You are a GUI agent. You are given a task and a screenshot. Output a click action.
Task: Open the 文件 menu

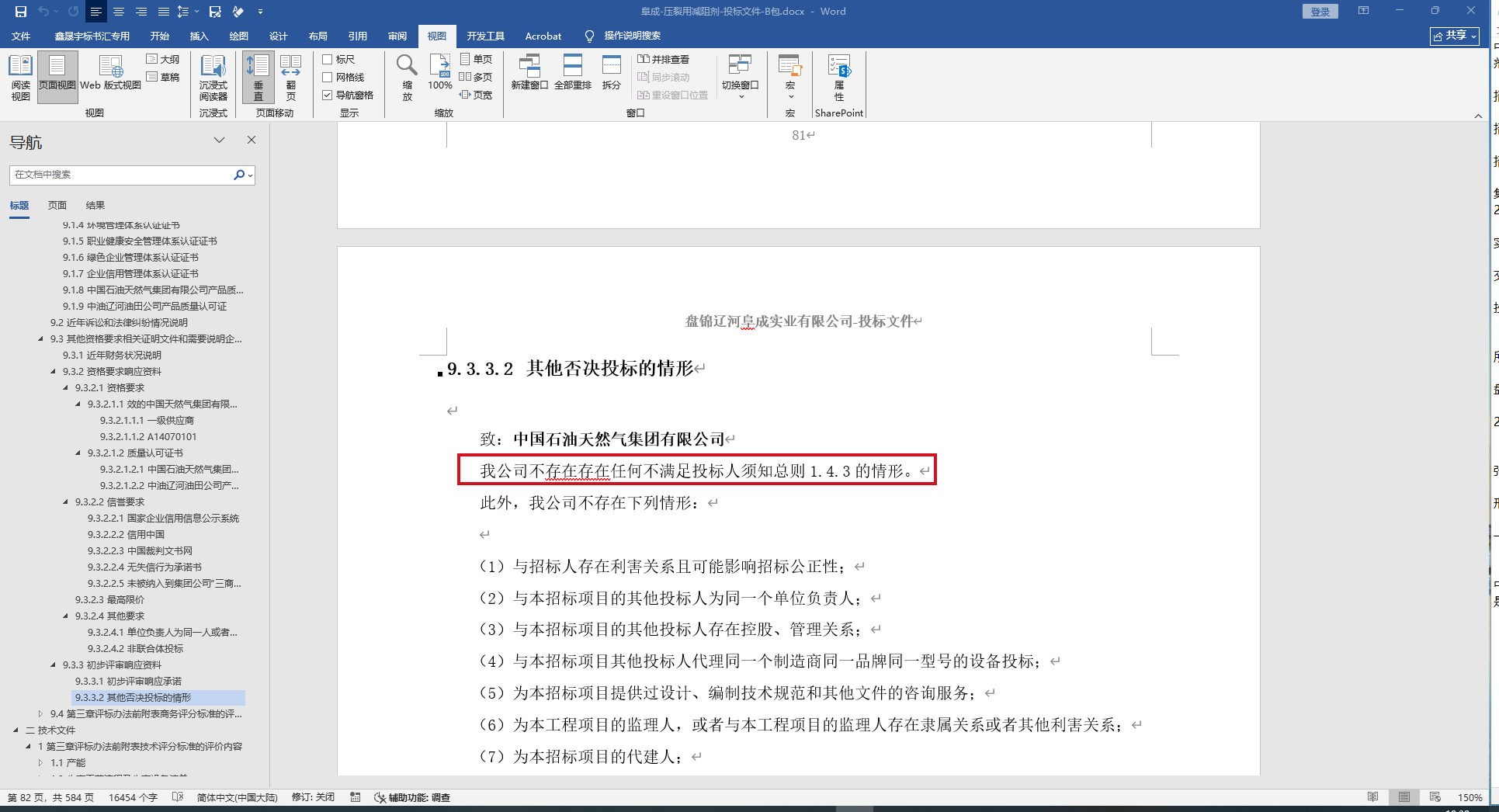tap(21, 36)
